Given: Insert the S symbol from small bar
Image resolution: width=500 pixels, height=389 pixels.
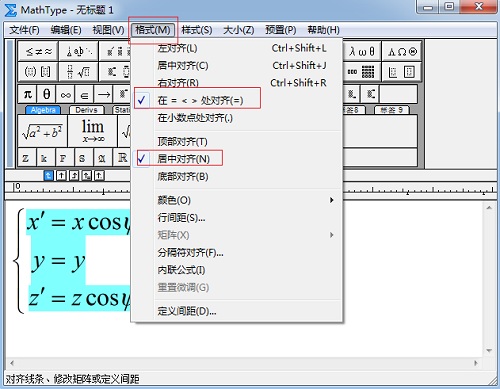Looking at the screenshot, I should coord(82,158).
